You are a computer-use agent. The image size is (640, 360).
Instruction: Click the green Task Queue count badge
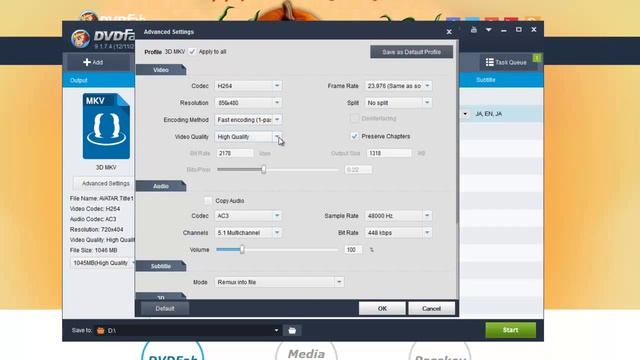pos(537,58)
